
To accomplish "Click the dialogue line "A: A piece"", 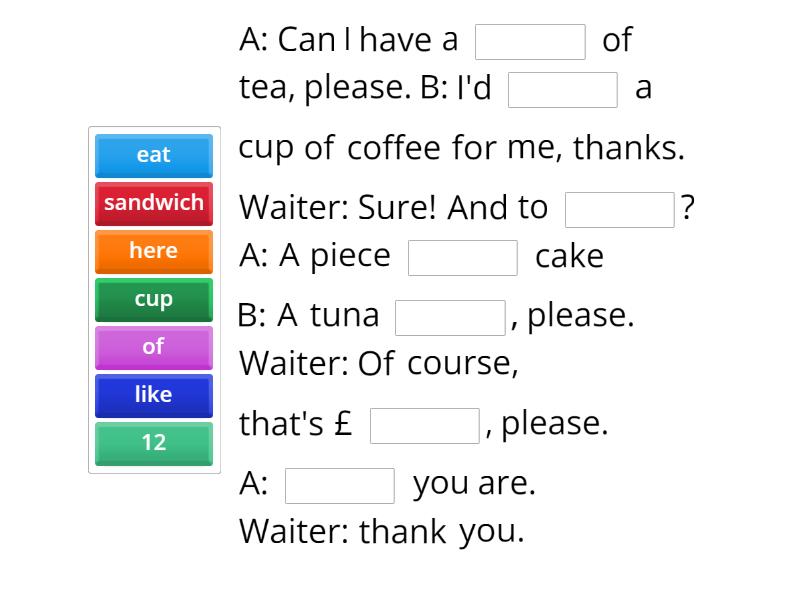I will 310,255.
